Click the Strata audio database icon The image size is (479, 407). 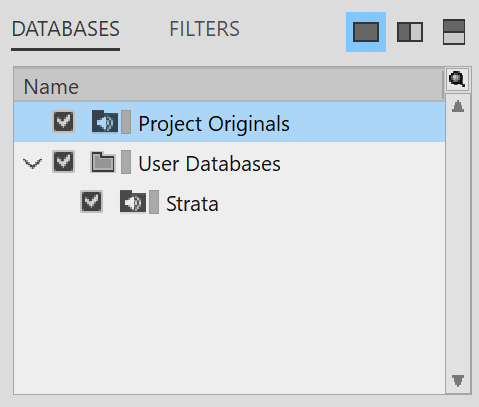coord(133,202)
